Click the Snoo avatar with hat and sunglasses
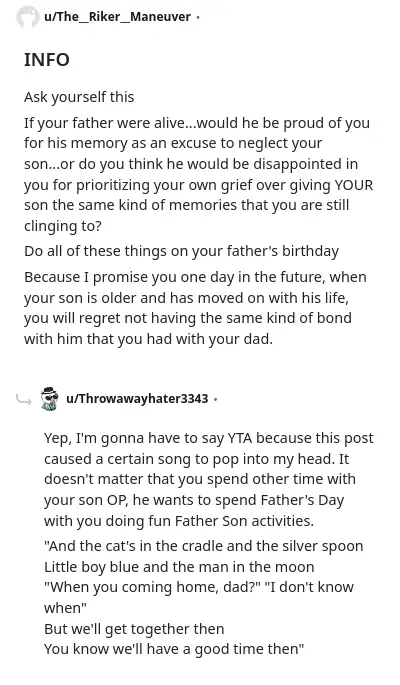The width and height of the screenshot is (400, 685). (x=49, y=398)
